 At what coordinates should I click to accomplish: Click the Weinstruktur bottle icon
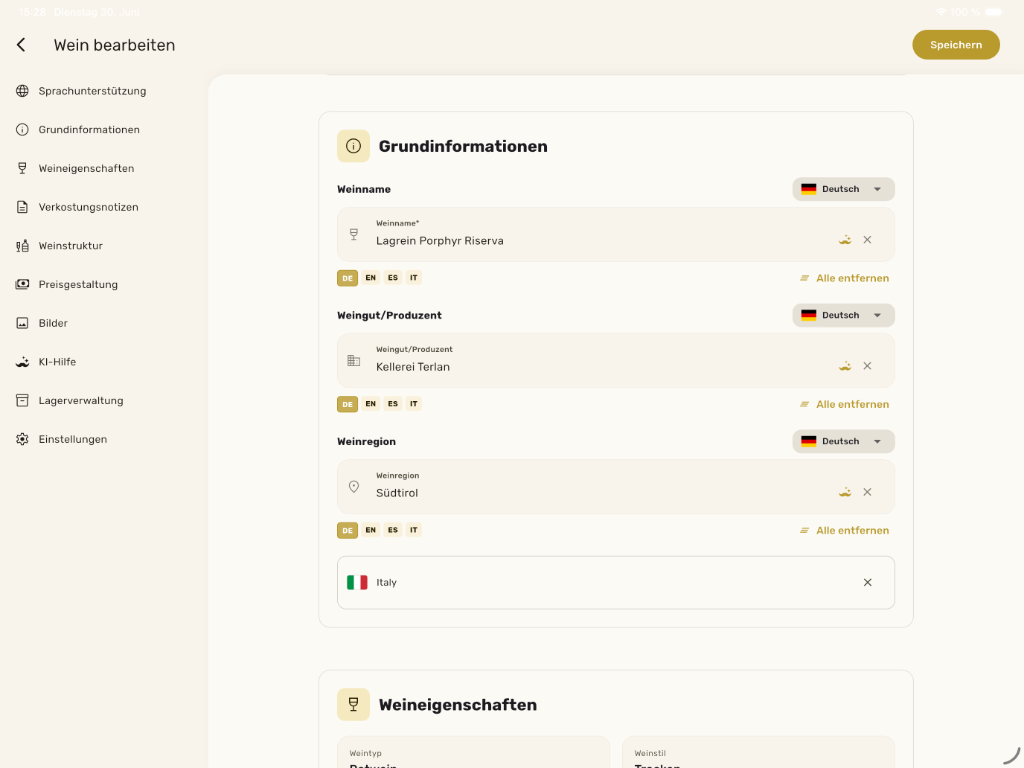tap(22, 246)
